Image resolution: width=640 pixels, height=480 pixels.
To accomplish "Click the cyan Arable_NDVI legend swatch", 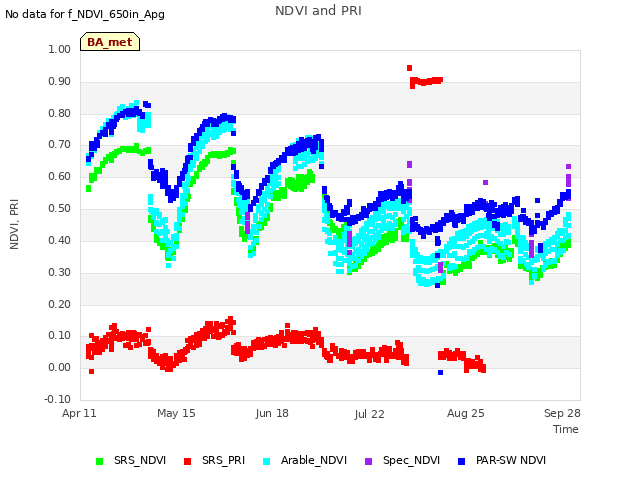I will [267, 461].
